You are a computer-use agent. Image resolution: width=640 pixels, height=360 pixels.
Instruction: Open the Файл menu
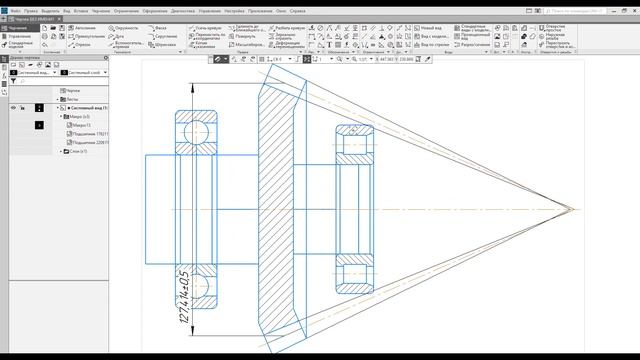point(16,11)
